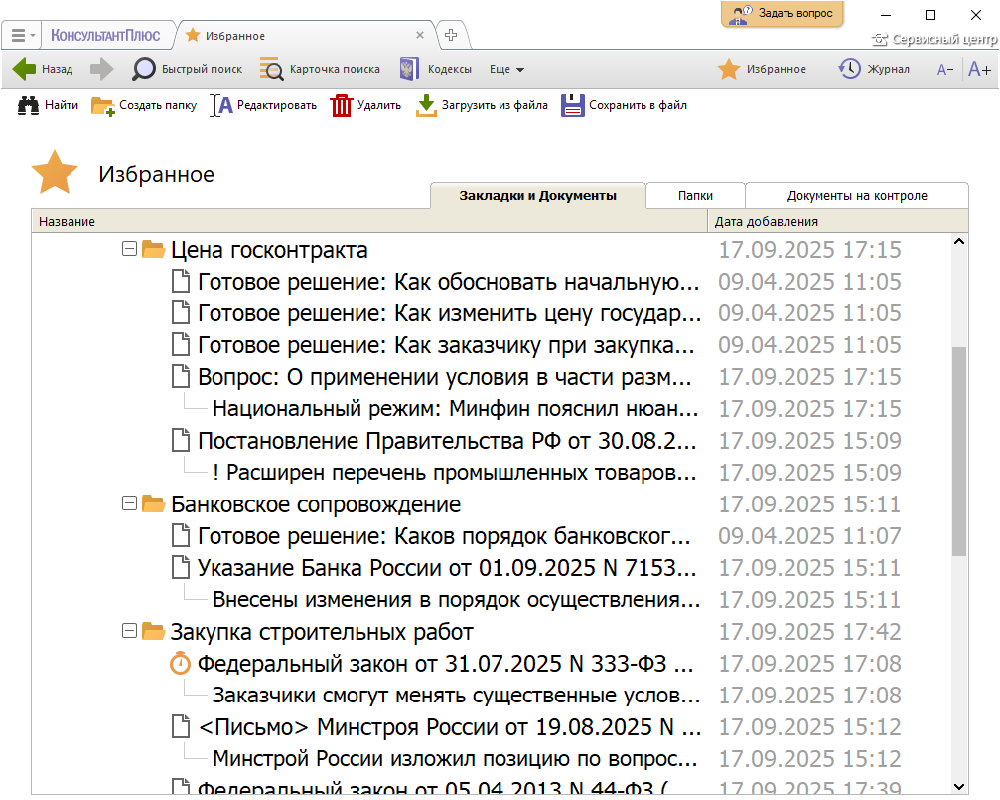The image size is (1000, 800).
Task: Click the vertical scrollbar thumb in the list
Action: tap(959, 450)
